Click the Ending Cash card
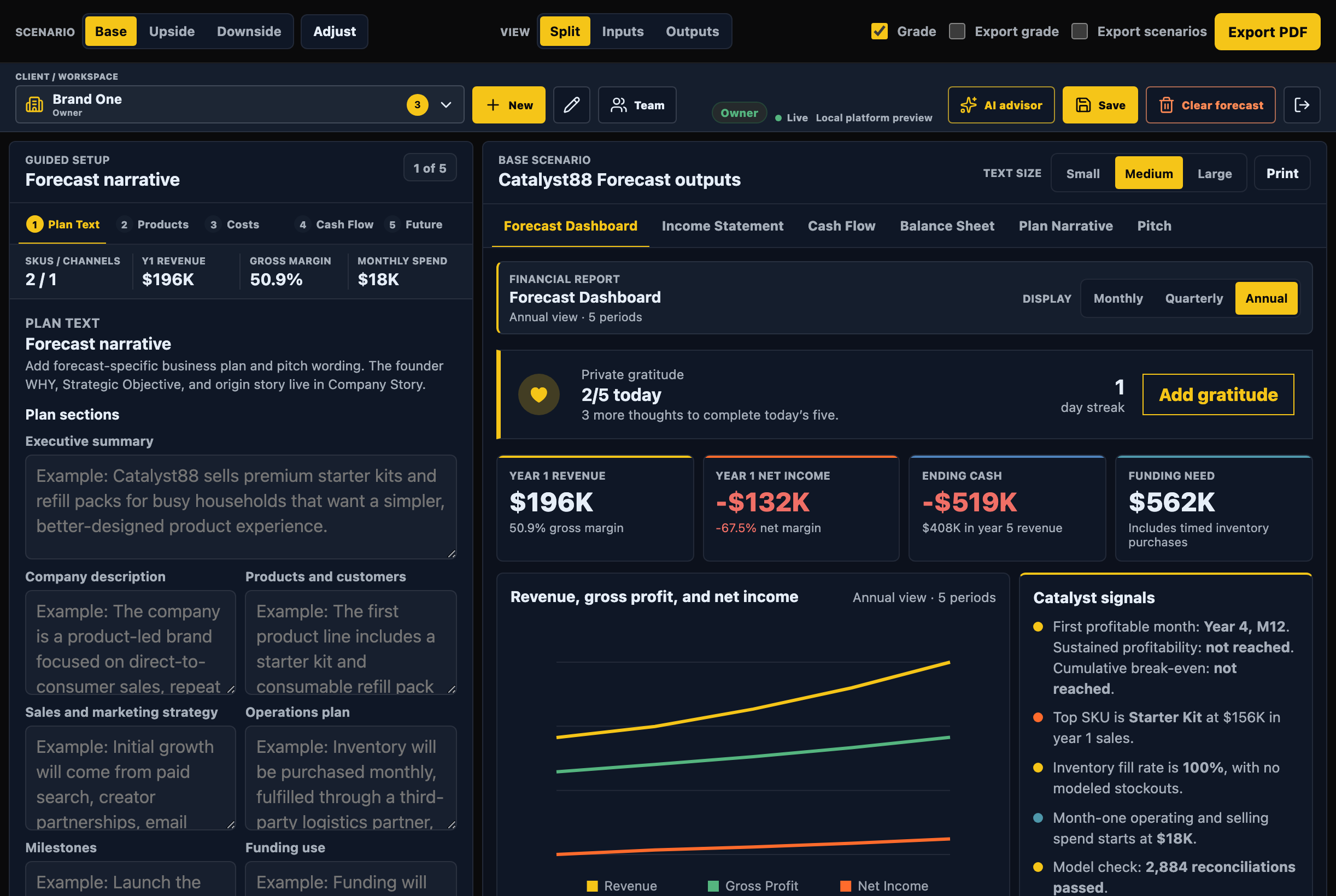This screenshot has width=1336, height=896. (1007, 508)
